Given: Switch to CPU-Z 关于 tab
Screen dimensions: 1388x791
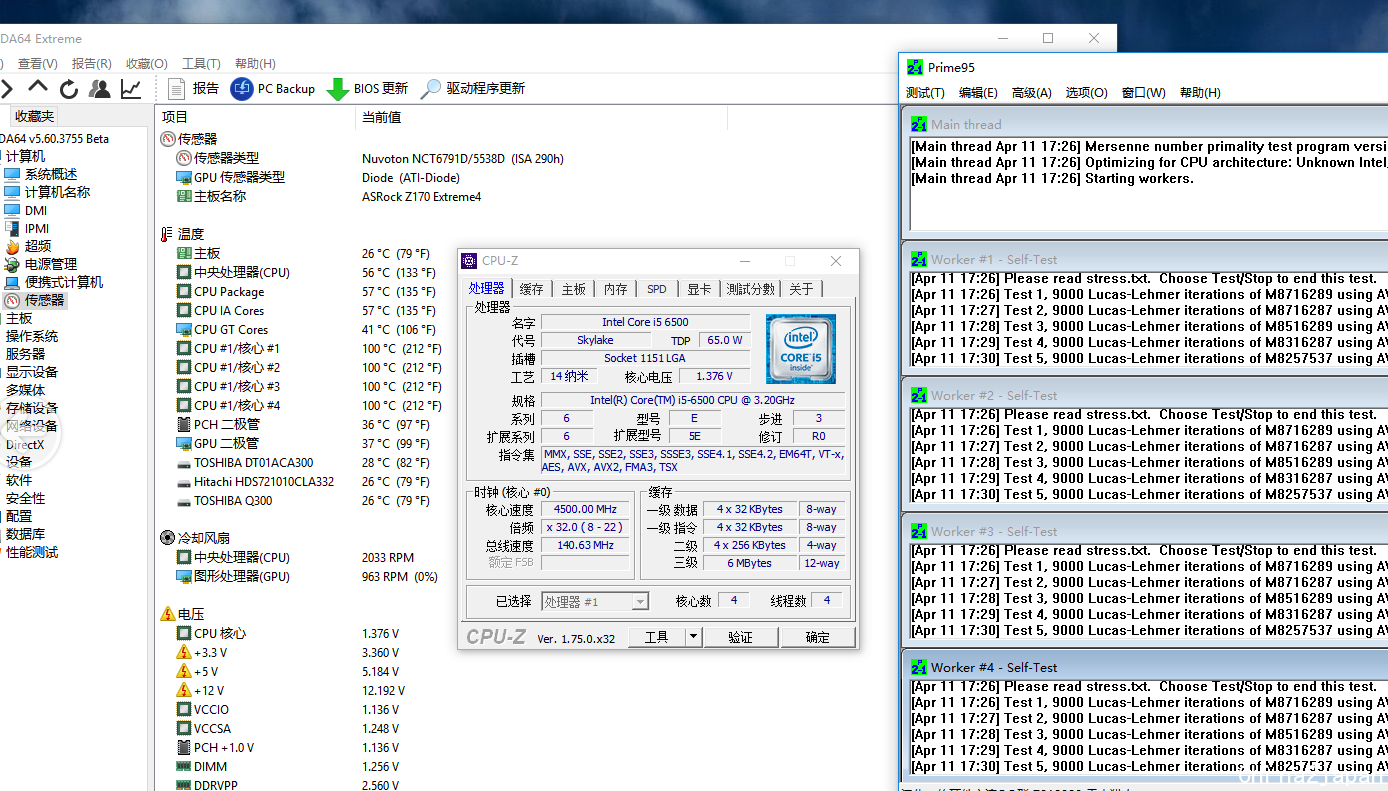Looking at the screenshot, I should 801,289.
